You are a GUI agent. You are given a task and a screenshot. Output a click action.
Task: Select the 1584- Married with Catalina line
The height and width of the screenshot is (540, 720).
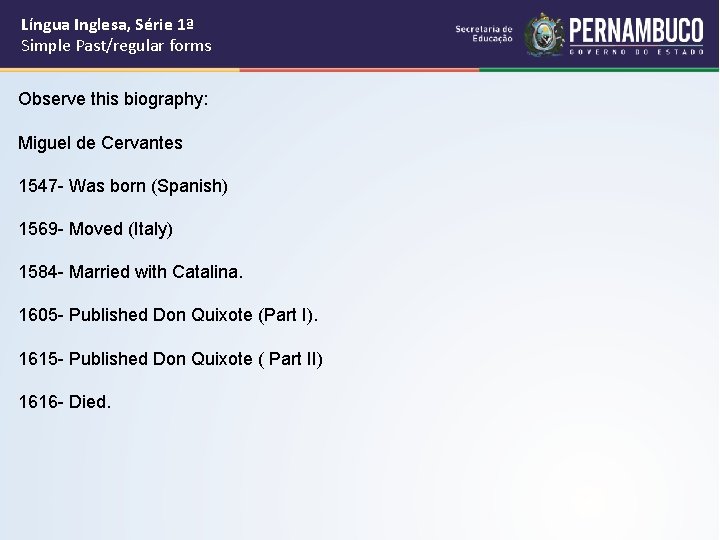point(130,272)
